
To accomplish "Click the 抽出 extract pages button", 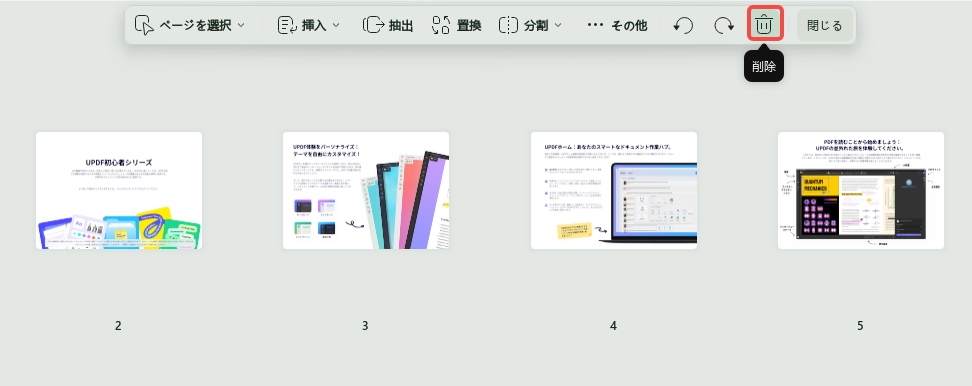I will tap(387, 25).
